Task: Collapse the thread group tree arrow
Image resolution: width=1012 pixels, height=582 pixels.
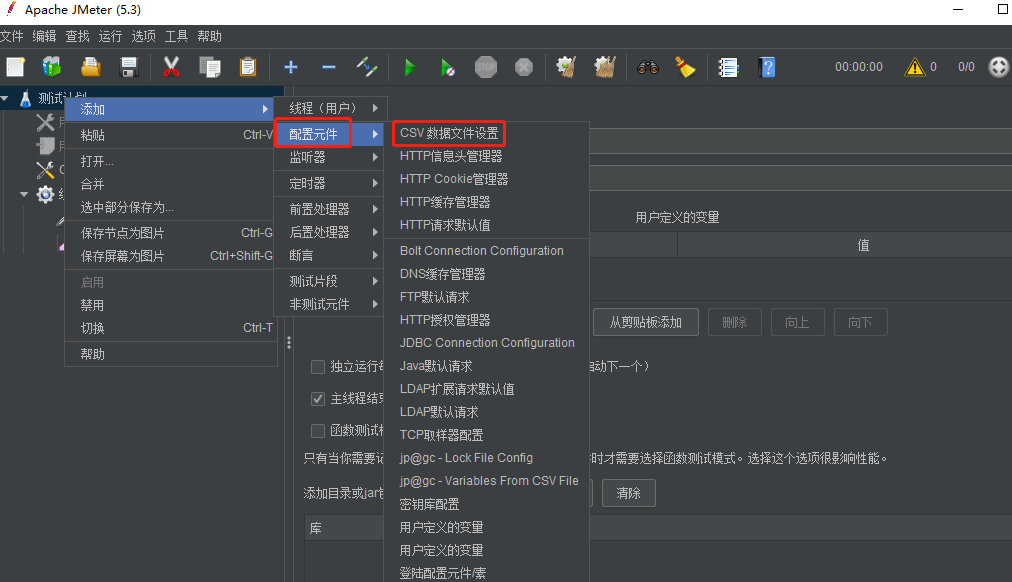Action: pos(24,194)
